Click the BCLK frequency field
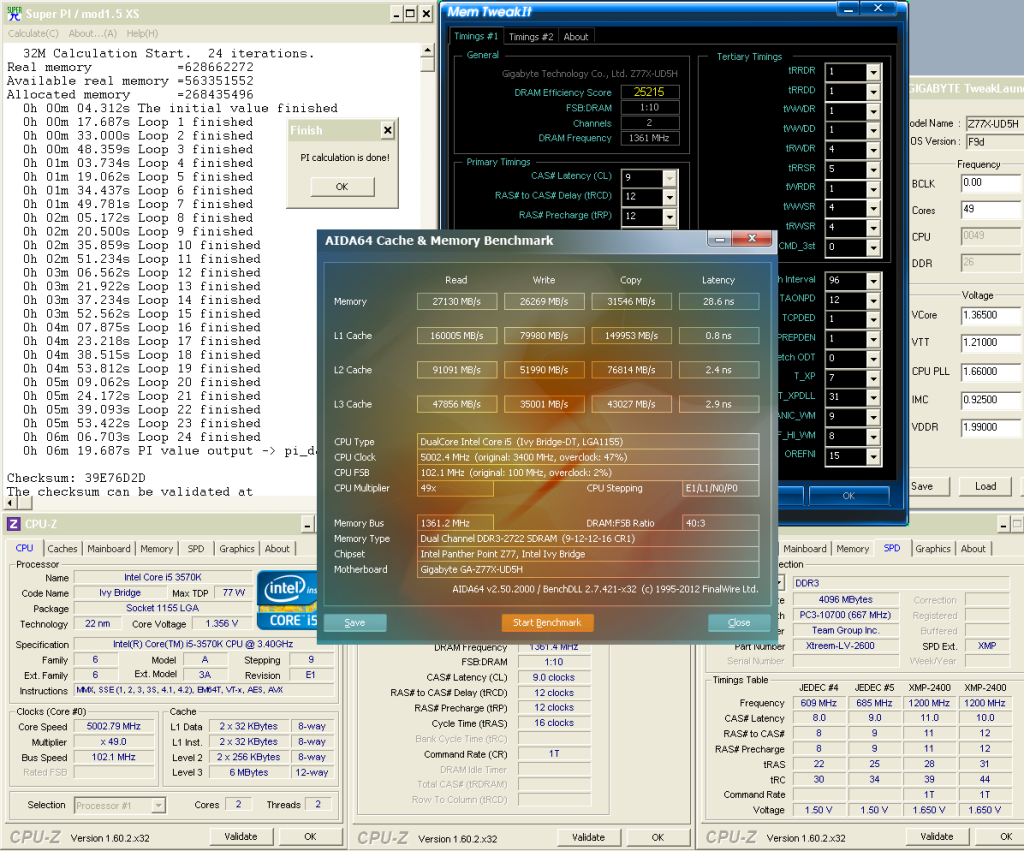 click(x=990, y=184)
